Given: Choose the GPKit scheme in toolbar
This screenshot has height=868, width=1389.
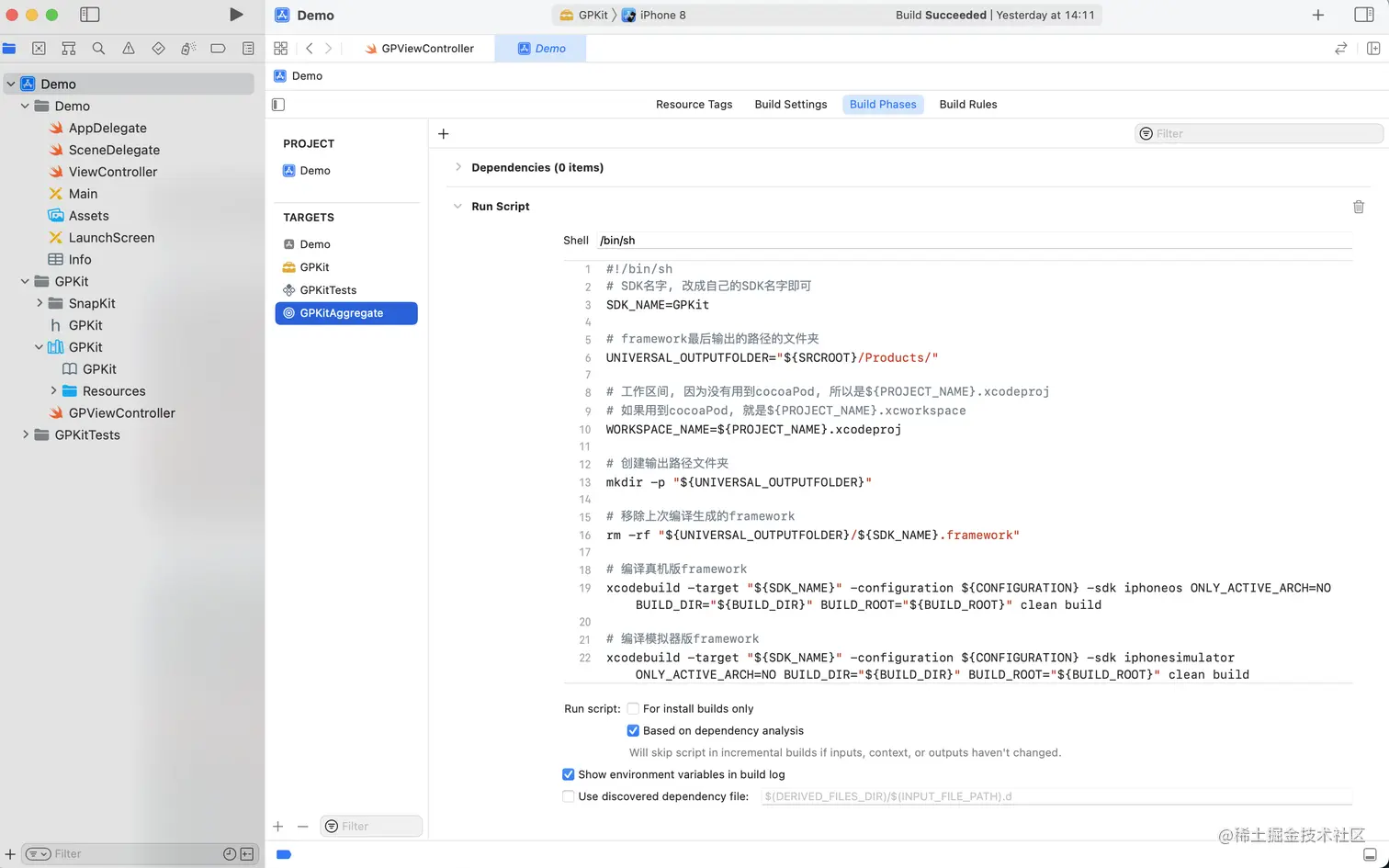Looking at the screenshot, I should coord(584,15).
